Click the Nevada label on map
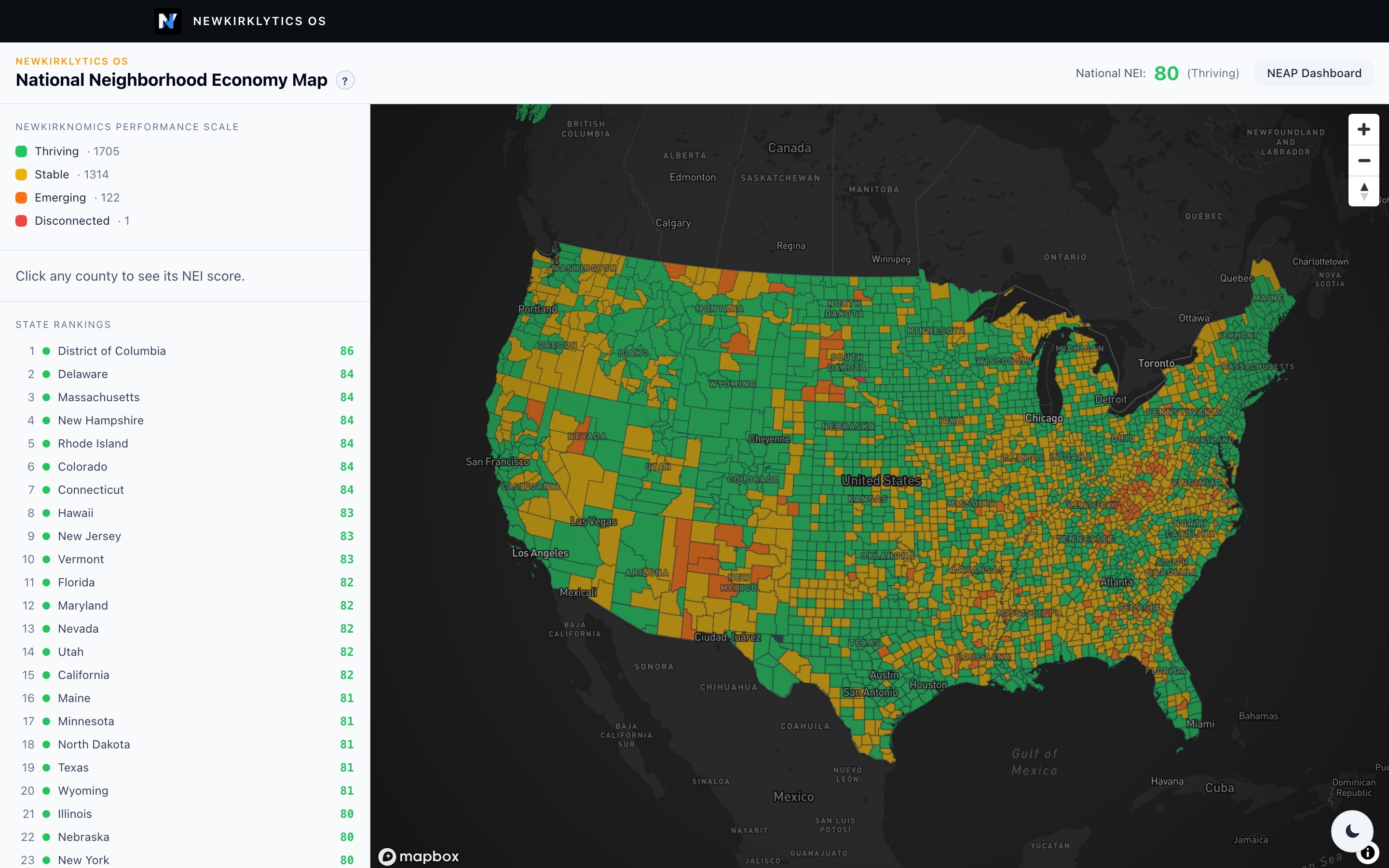Image resolution: width=1389 pixels, height=868 pixels. coord(586,436)
